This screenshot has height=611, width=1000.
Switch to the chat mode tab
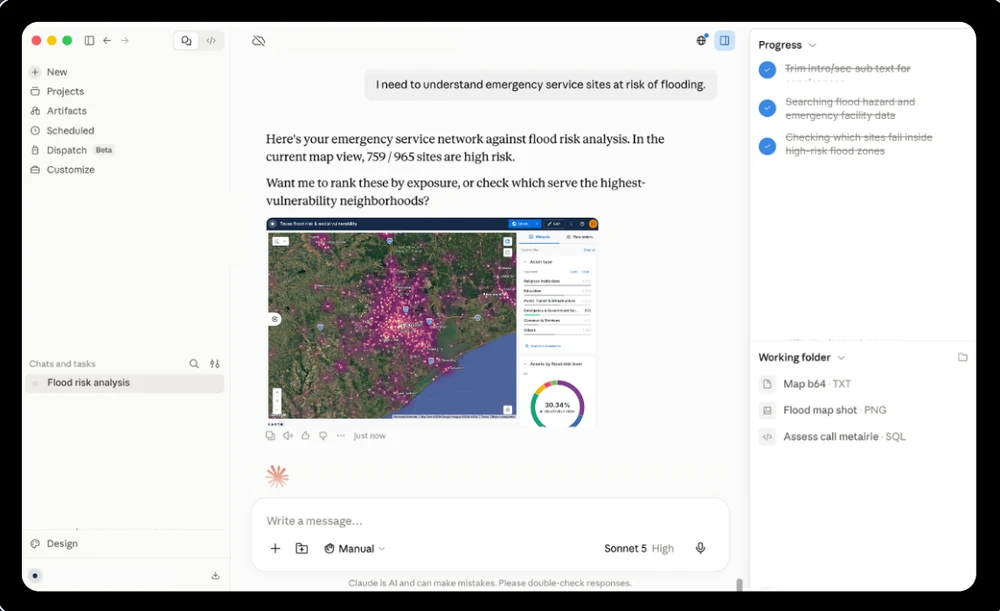[x=186, y=40]
